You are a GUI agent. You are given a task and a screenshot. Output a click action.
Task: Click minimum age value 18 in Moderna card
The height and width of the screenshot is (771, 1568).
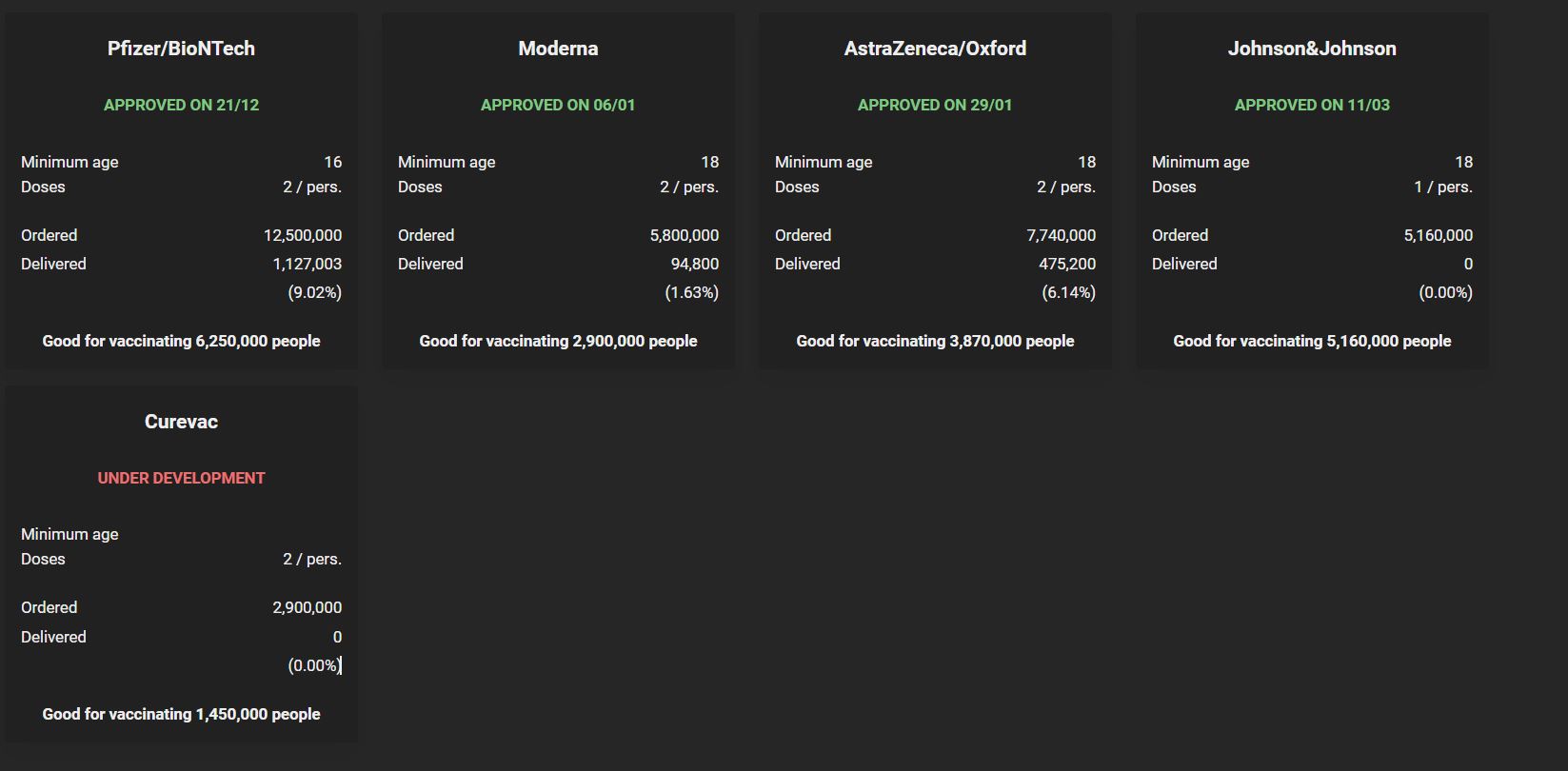(x=709, y=162)
